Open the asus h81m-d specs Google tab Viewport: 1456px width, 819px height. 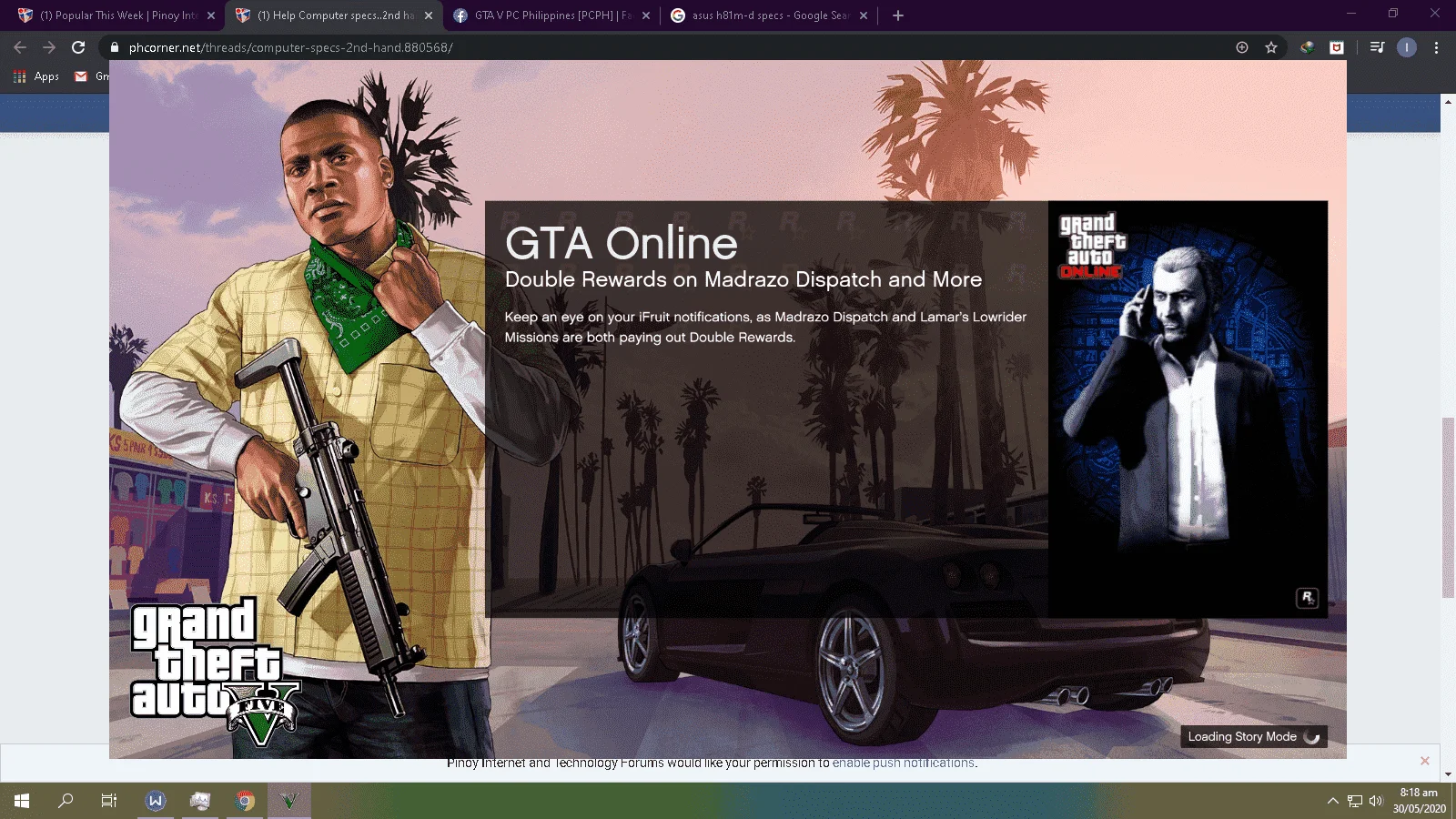769,15
